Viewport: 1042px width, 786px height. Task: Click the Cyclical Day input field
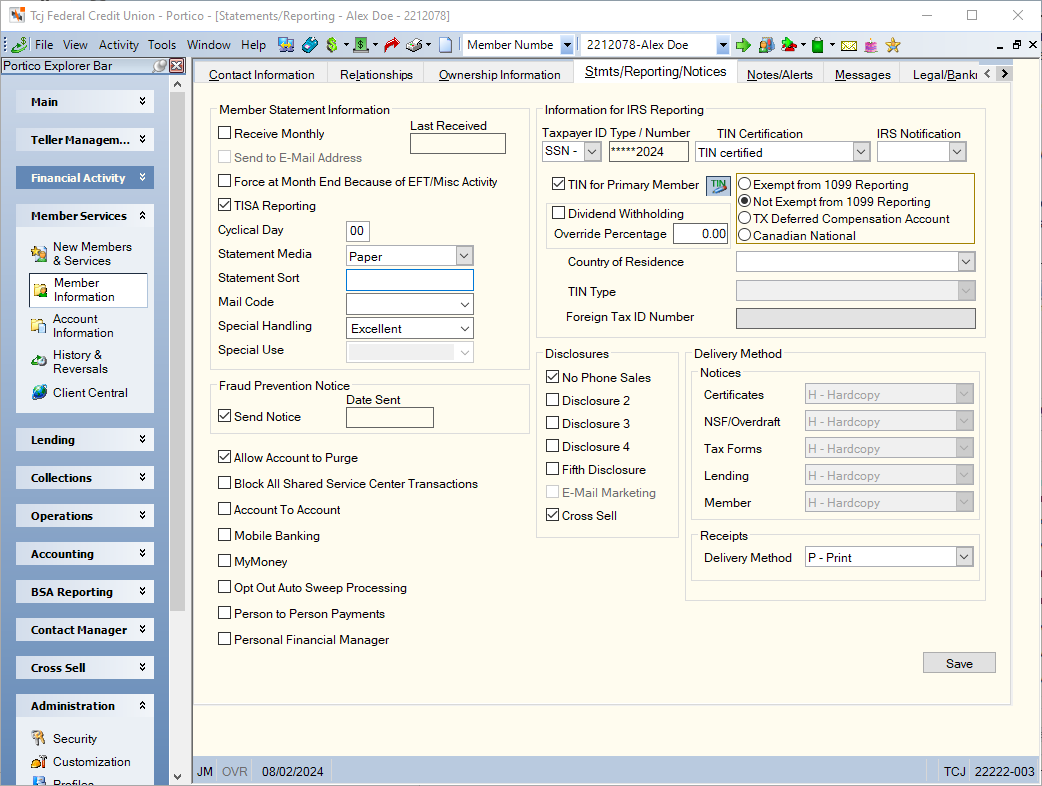[x=358, y=231]
